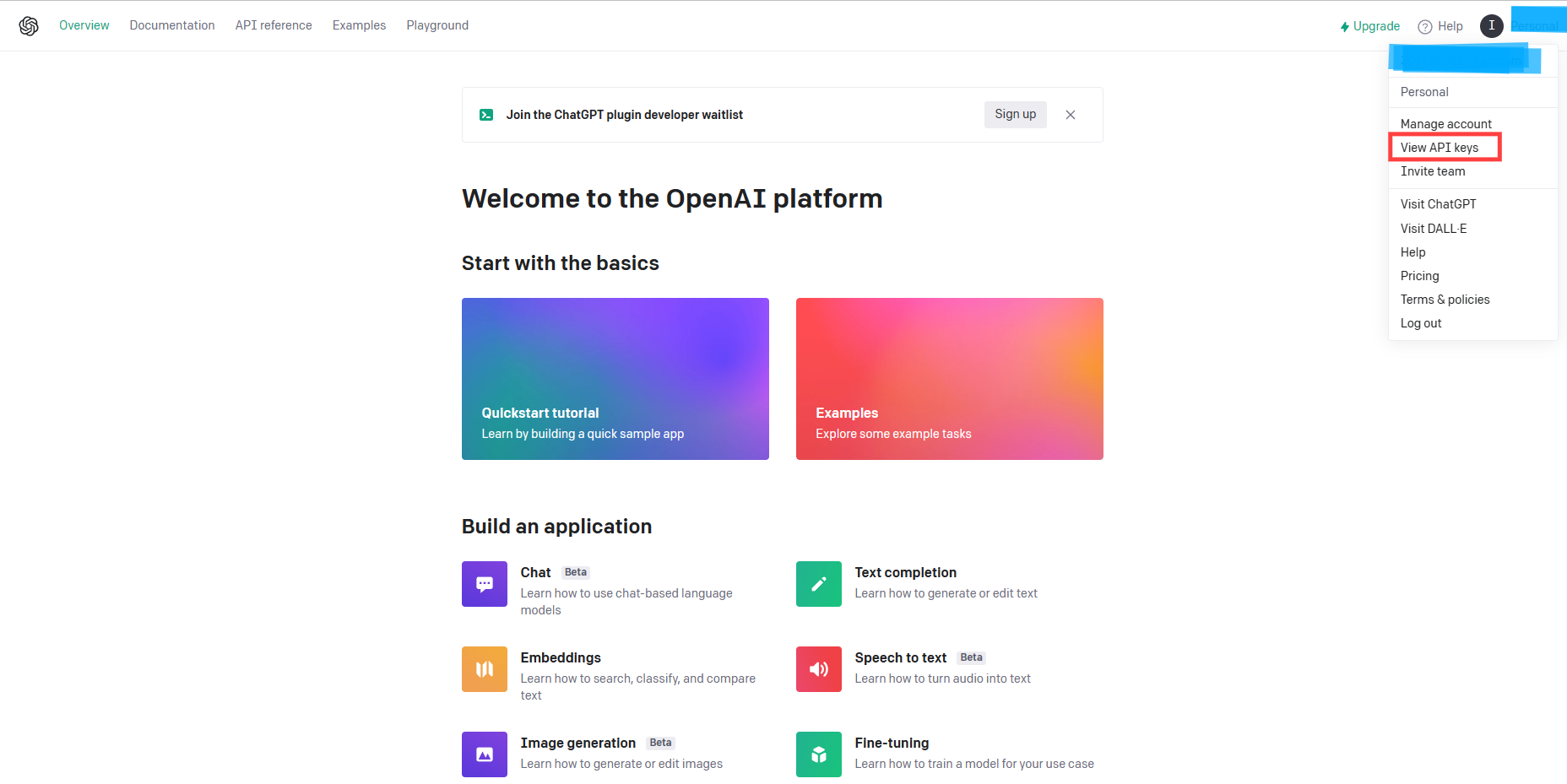The image size is (1567, 784).
Task: Choose Help in the account menu
Action: [x=1413, y=252]
